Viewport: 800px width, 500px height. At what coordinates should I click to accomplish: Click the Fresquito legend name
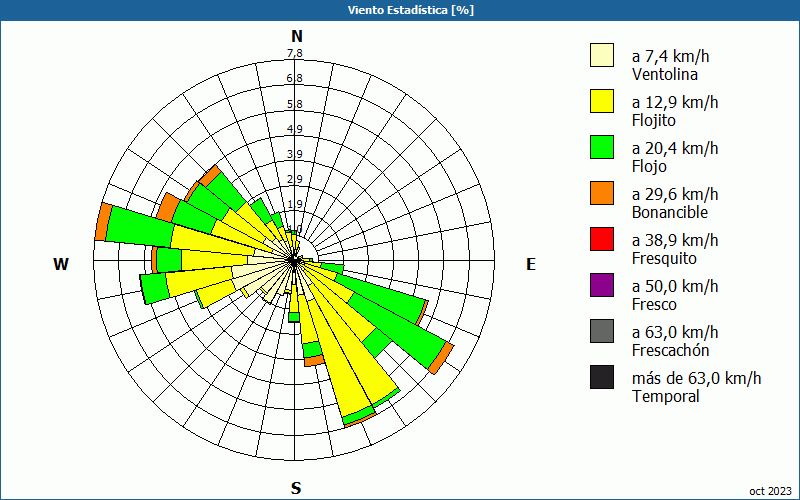(x=664, y=259)
